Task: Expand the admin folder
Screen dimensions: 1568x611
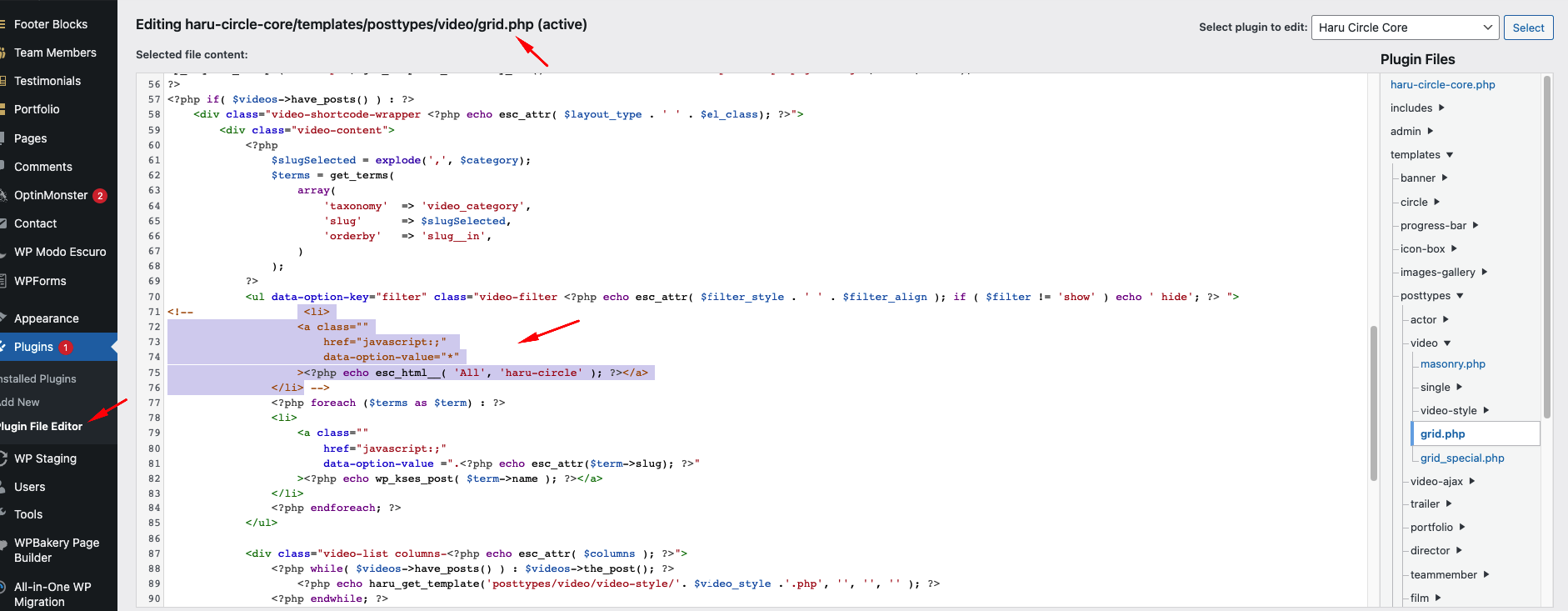Action: 1411,131
